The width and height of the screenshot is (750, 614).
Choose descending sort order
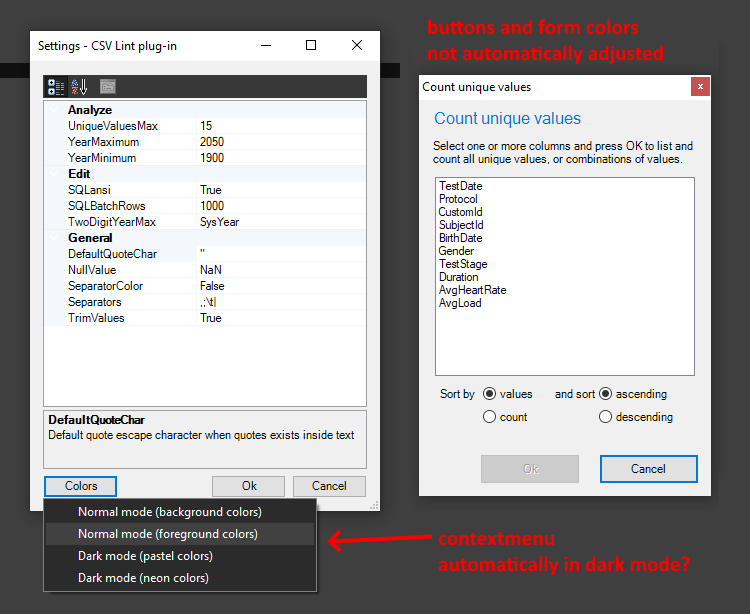[605, 417]
